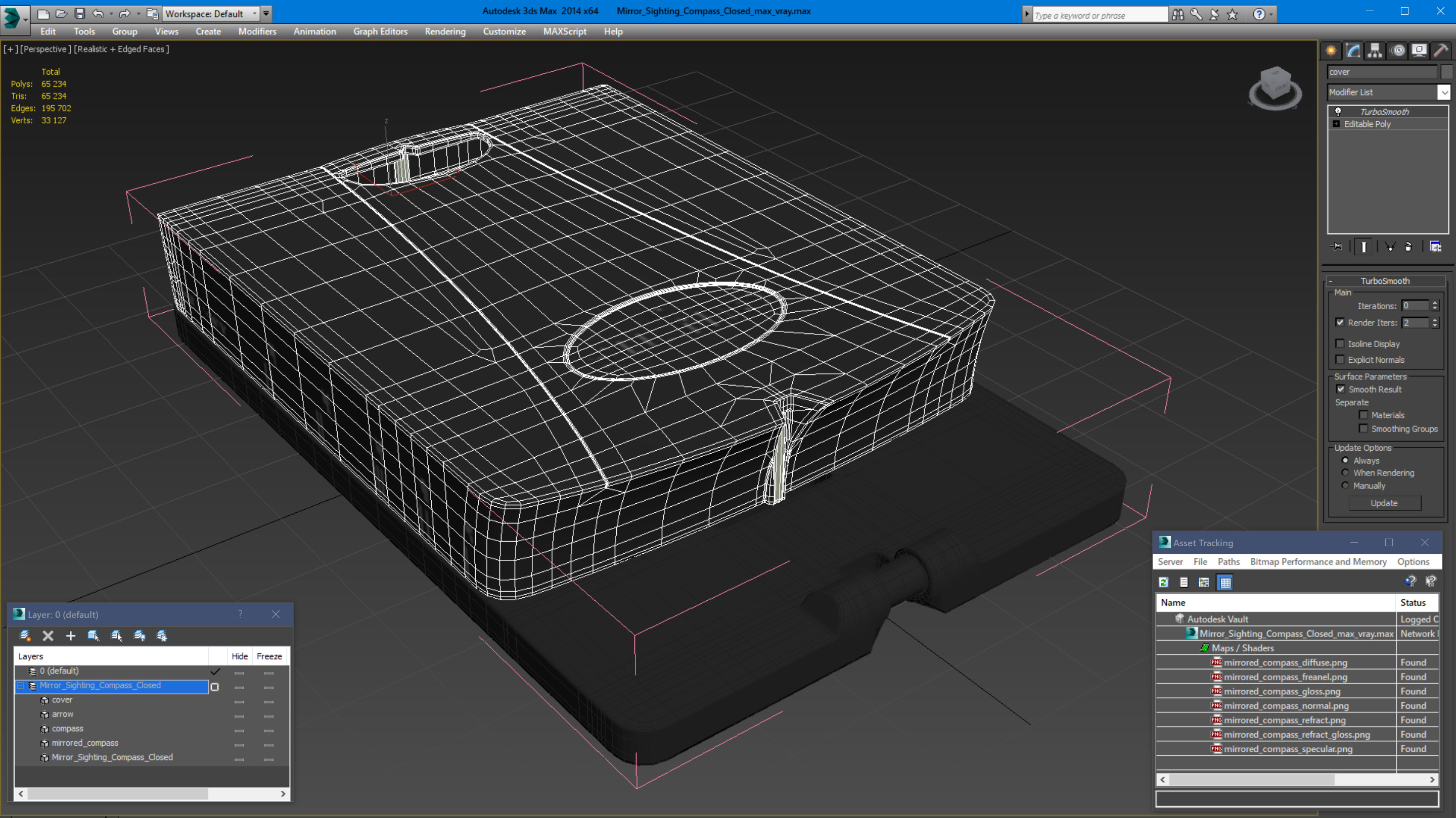Screen dimensions: 1456x818
Task: Open the Workspace Default dropdown
Action: click(210, 14)
